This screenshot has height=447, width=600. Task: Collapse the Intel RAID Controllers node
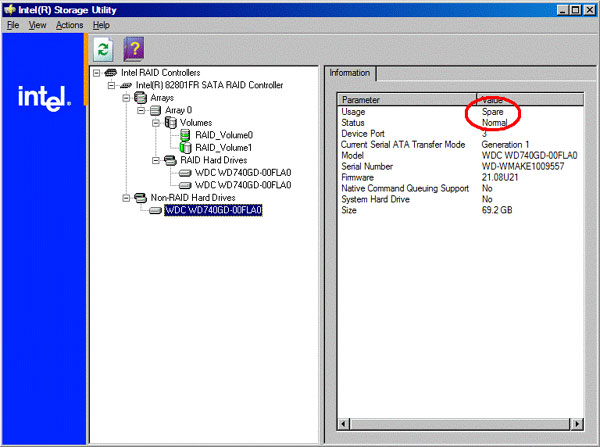97,73
